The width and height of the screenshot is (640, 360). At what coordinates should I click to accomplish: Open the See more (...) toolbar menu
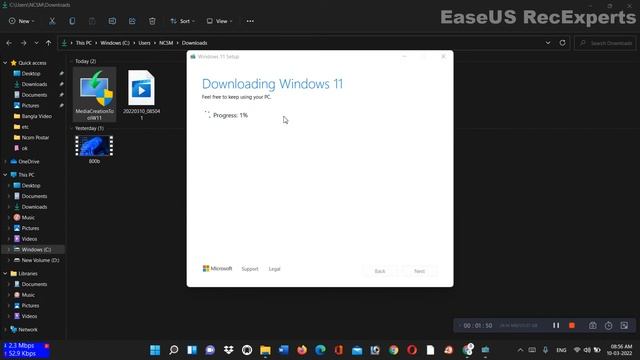point(250,21)
